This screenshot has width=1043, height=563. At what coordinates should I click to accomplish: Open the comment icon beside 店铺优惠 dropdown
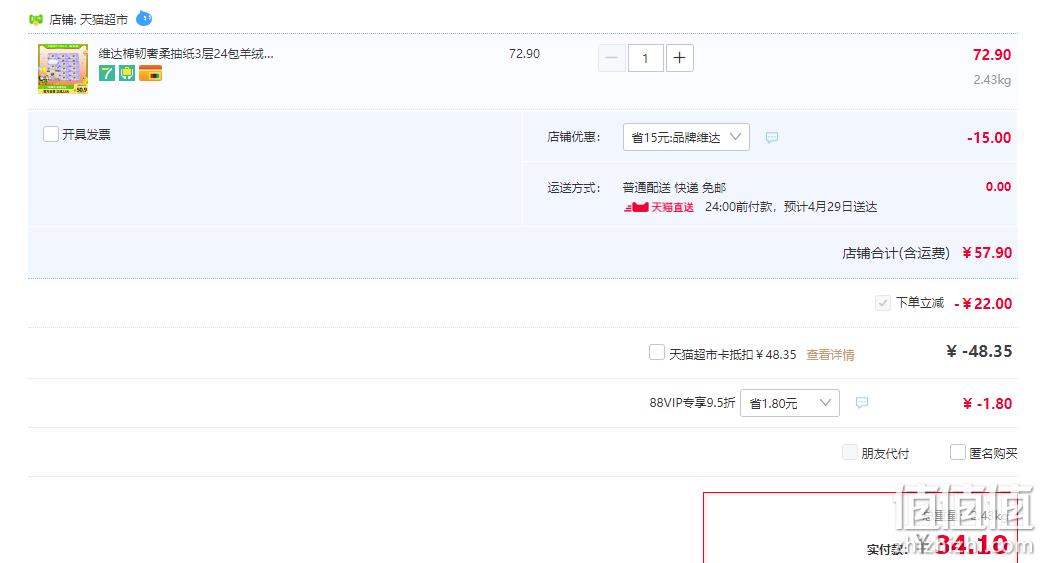pos(772,138)
